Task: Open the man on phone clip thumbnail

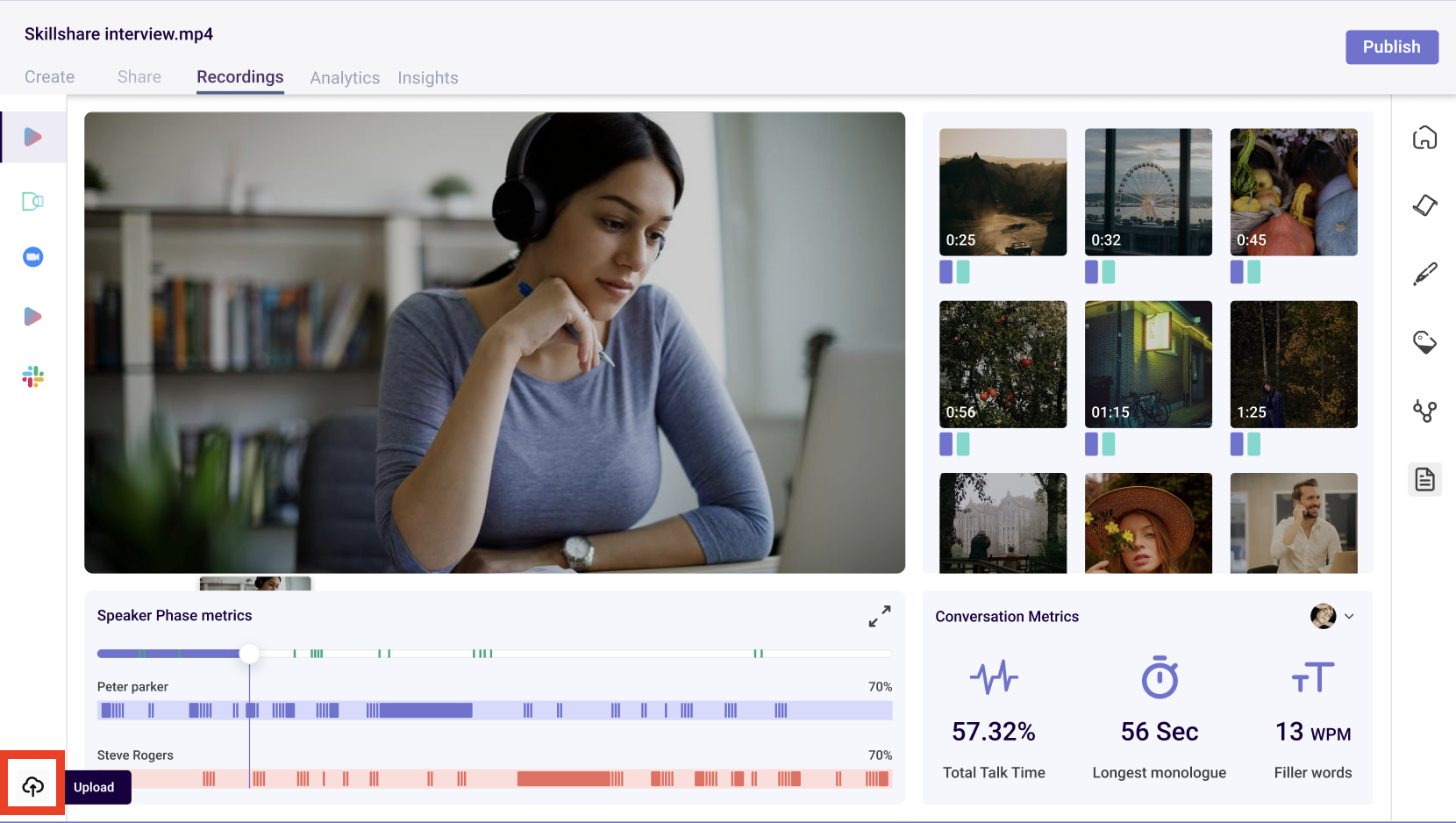Action: click(x=1294, y=523)
